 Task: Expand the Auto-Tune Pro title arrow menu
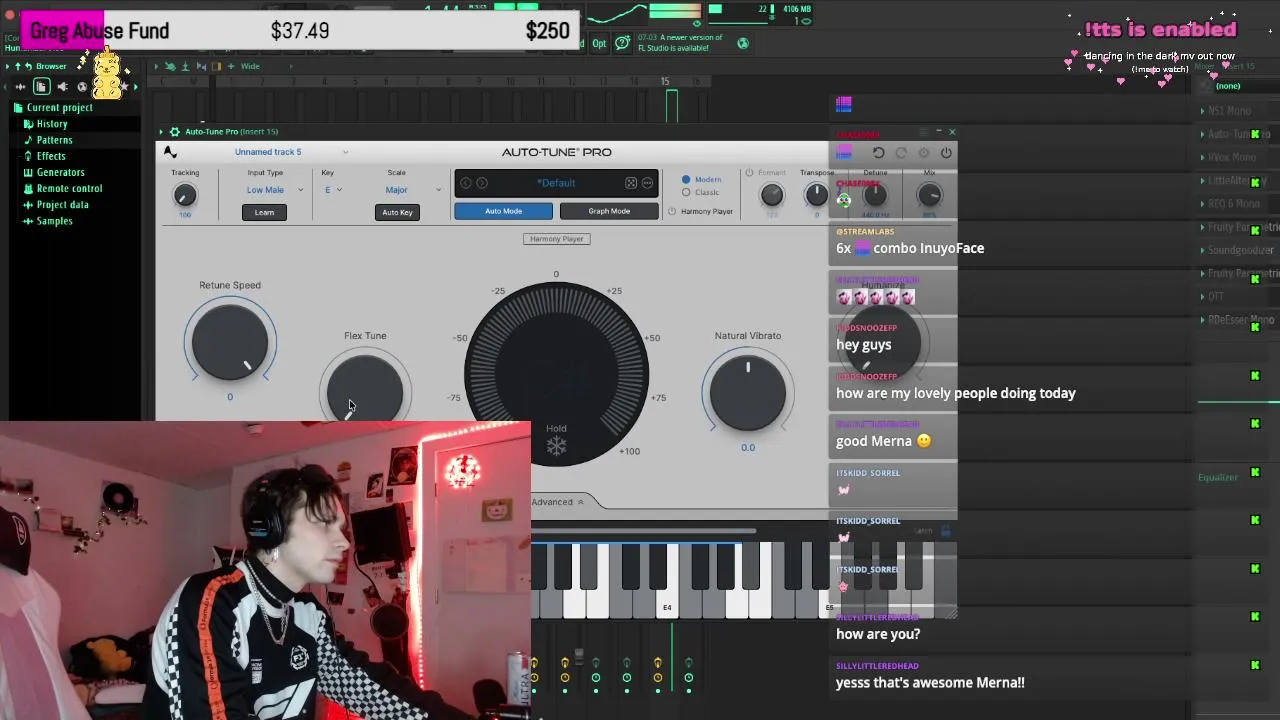click(x=162, y=132)
